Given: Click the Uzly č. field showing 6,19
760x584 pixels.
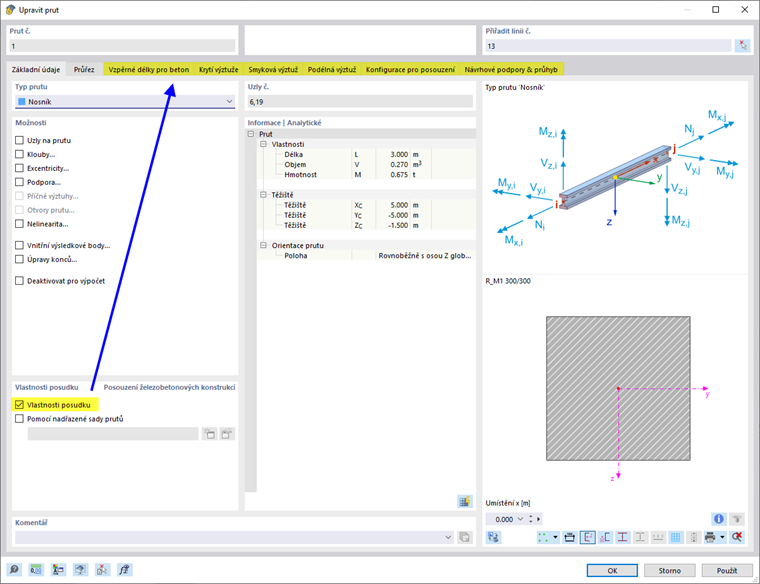Looking at the screenshot, I should 360,102.
